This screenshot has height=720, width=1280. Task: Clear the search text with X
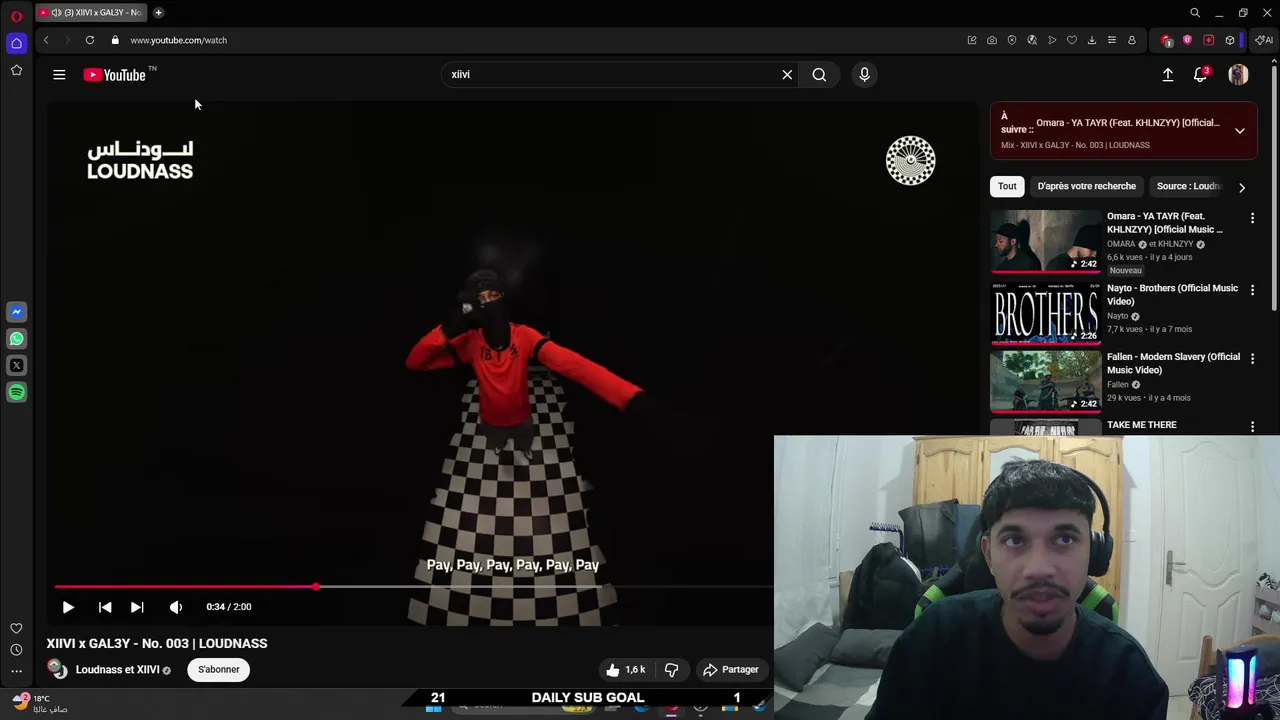point(787,74)
